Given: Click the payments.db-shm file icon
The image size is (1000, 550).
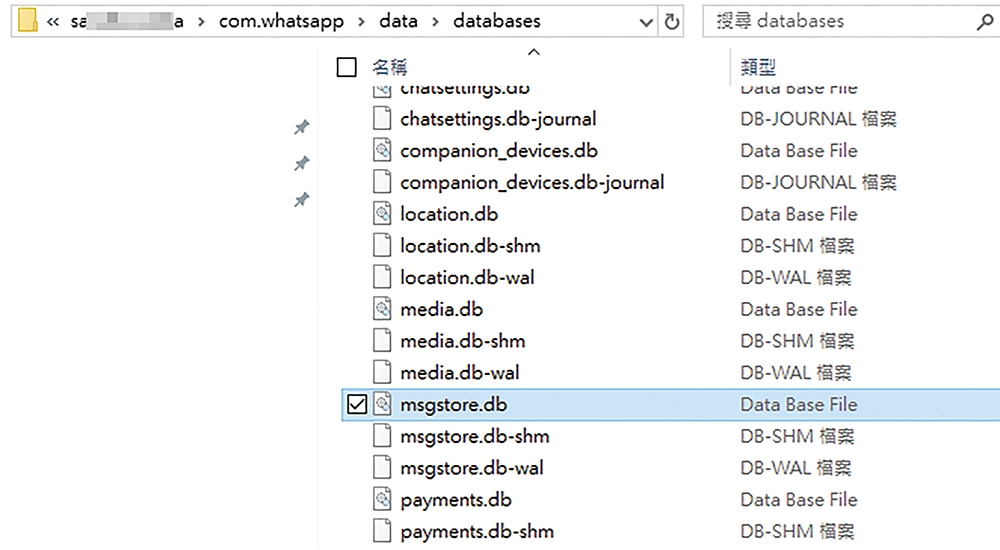Looking at the screenshot, I should [x=382, y=531].
